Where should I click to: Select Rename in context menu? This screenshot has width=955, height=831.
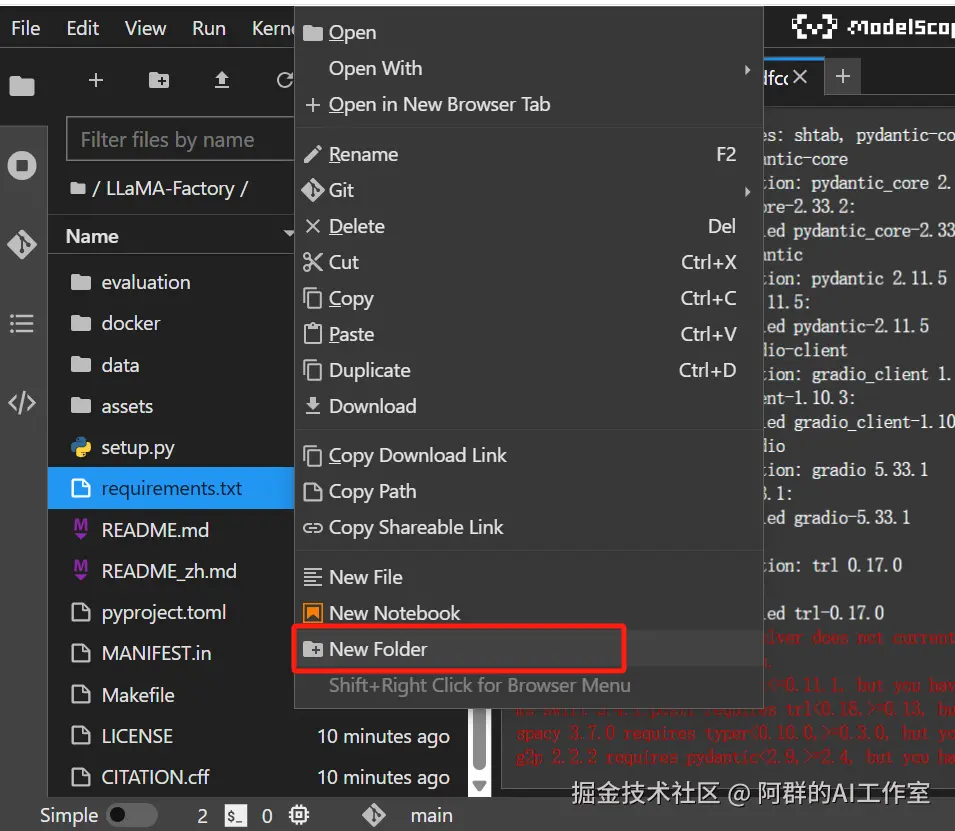click(x=529, y=155)
